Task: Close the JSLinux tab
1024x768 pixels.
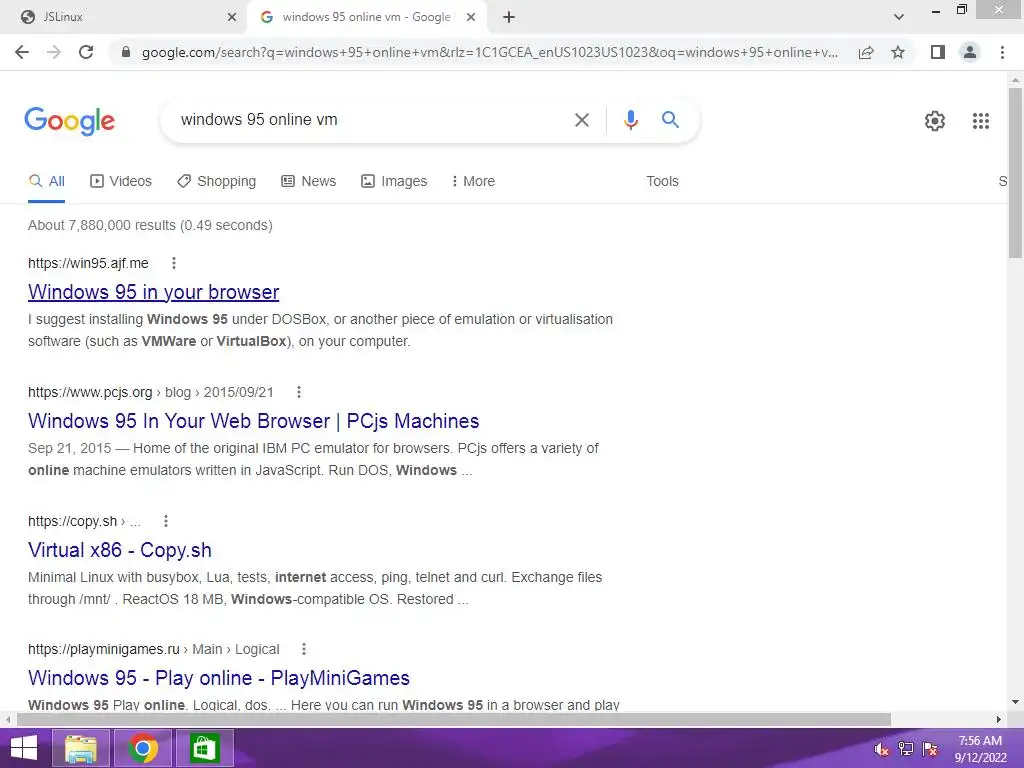Action: pos(232,17)
